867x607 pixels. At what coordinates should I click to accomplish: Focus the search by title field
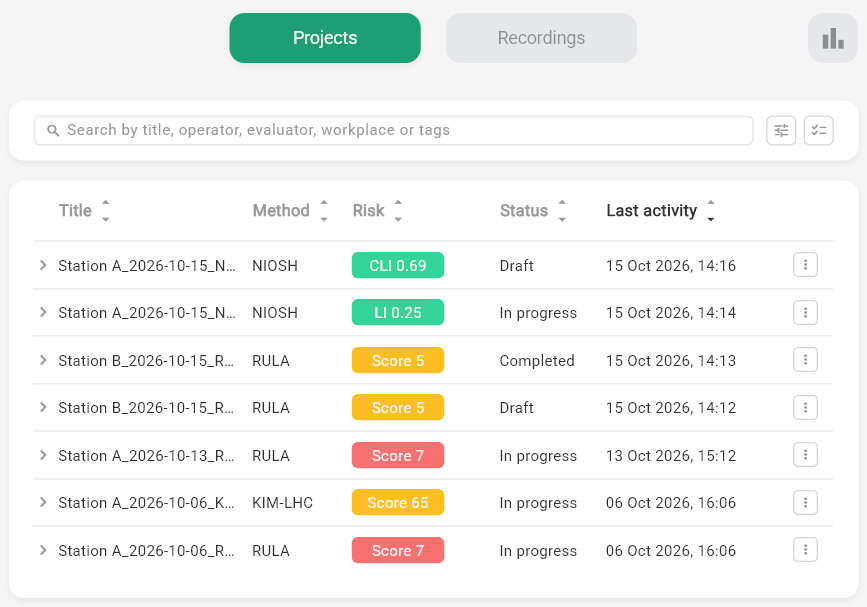[x=394, y=130]
